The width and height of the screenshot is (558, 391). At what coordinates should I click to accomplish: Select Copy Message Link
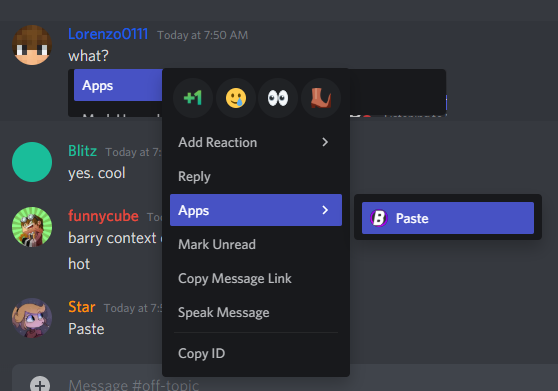(x=256, y=278)
